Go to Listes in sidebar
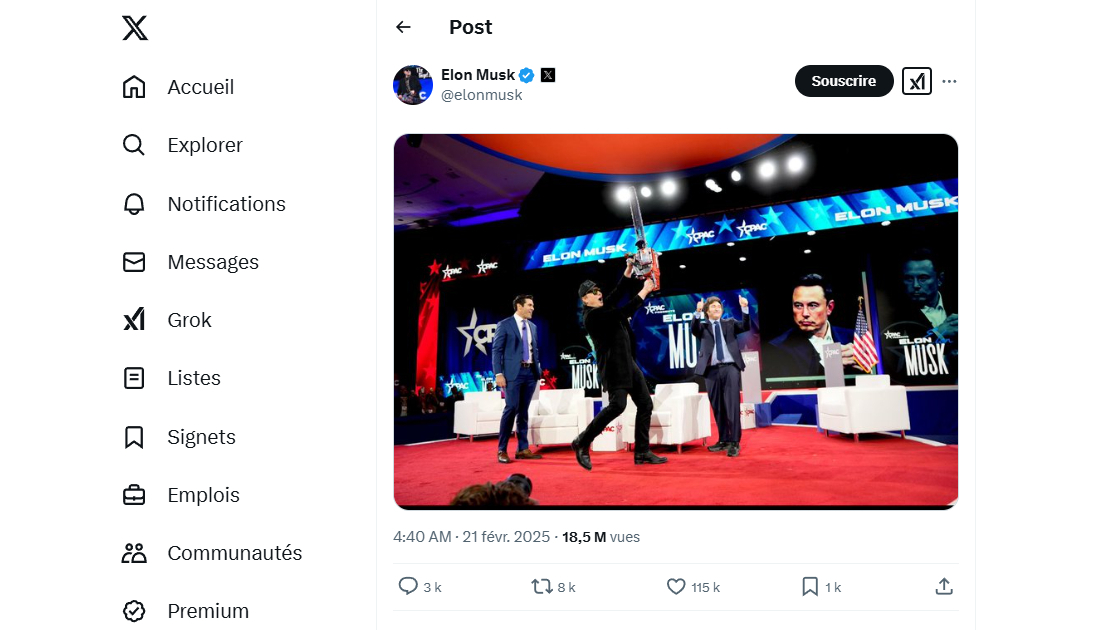 tap(194, 378)
